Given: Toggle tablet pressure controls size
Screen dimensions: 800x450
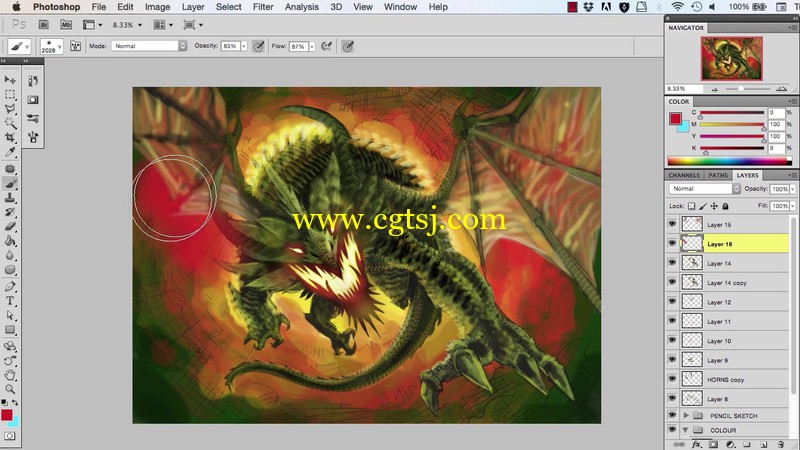Looking at the screenshot, I should (x=348, y=46).
